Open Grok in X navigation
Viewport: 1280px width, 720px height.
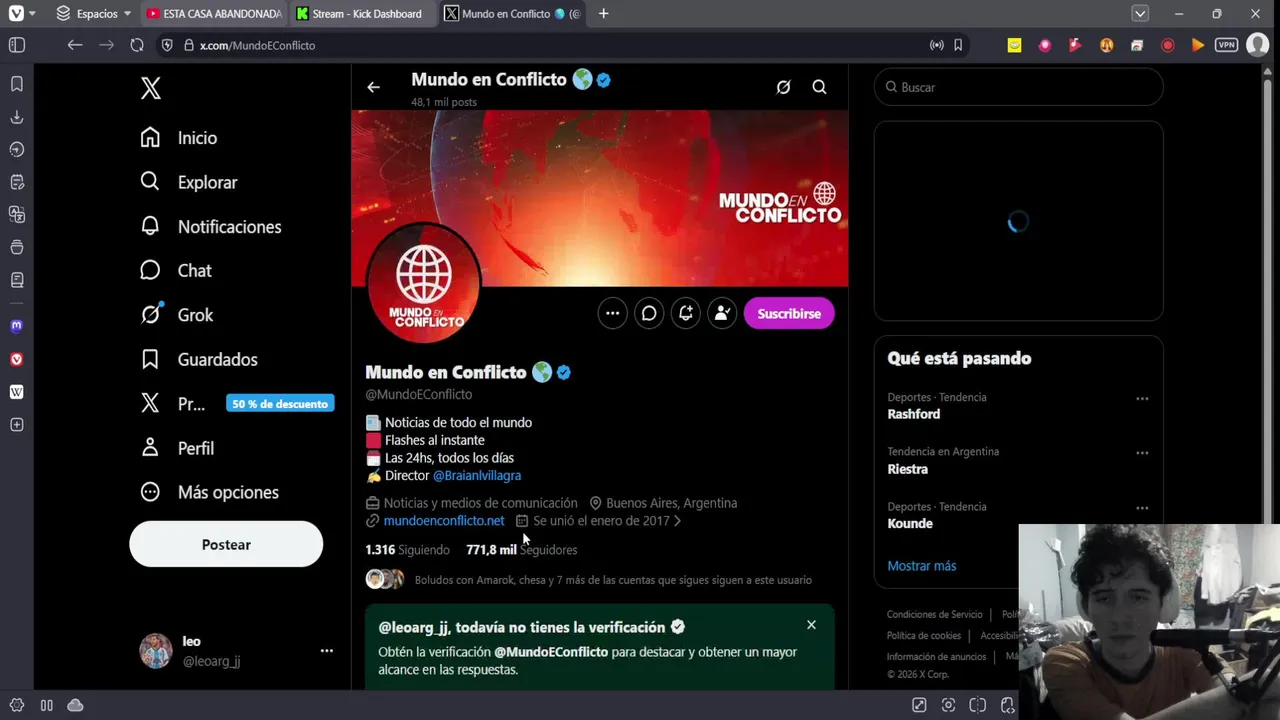point(177,315)
